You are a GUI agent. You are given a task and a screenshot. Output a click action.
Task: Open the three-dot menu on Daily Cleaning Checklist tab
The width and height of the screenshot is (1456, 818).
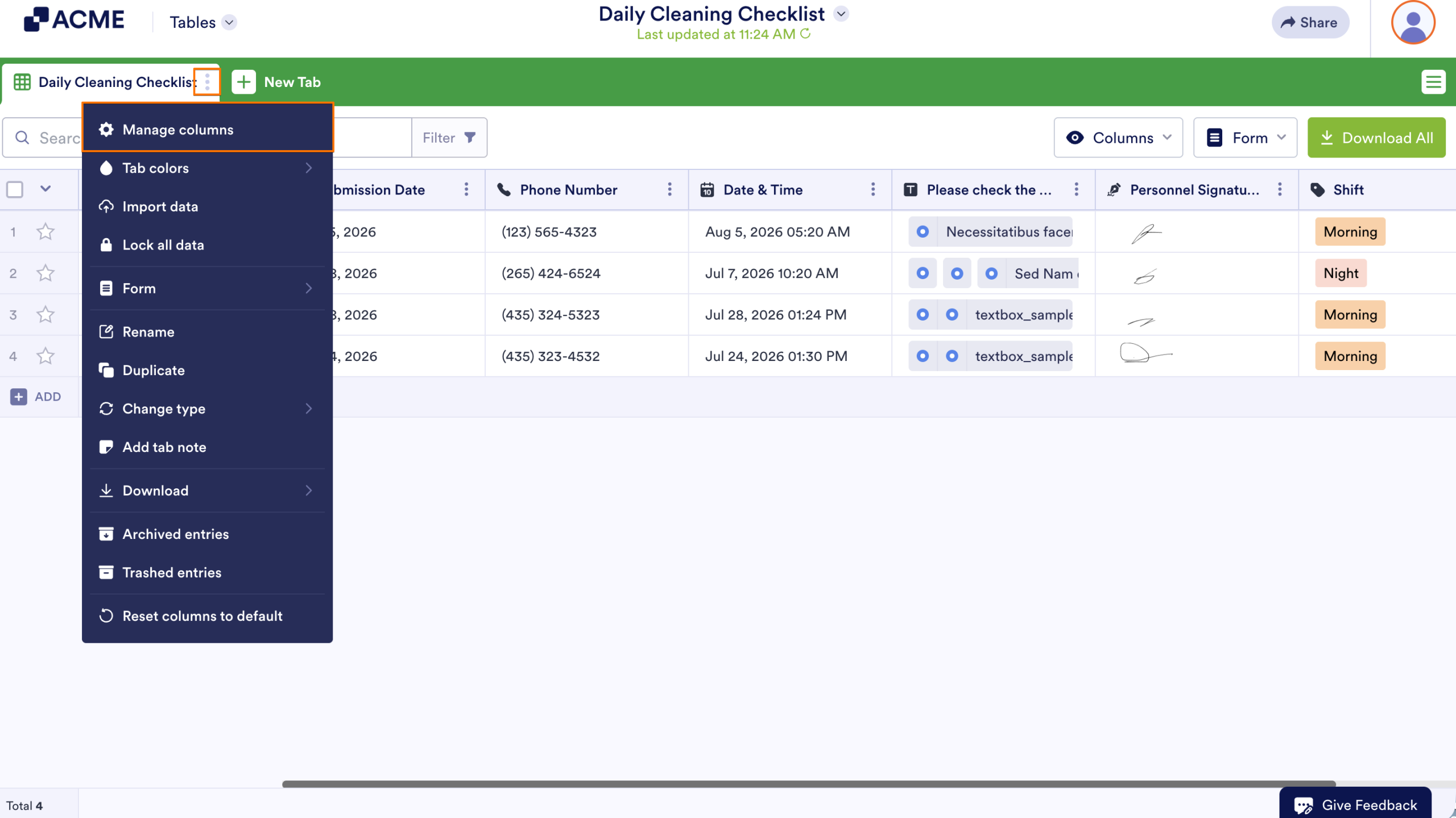pyautogui.click(x=207, y=82)
